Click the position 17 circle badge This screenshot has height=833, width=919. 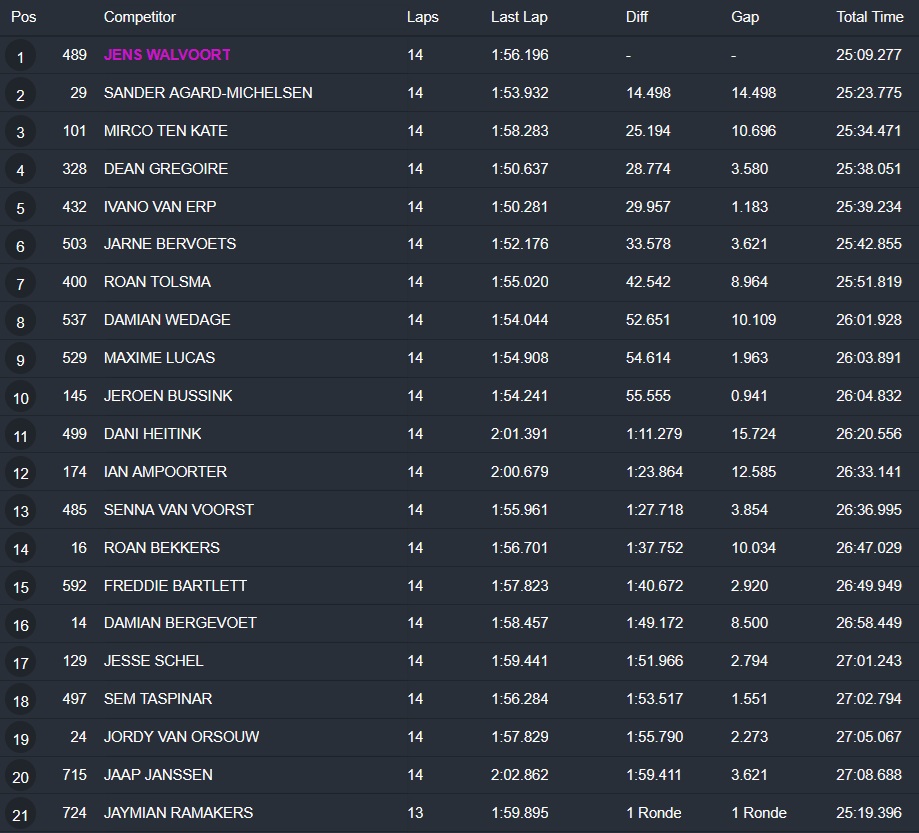tap(20, 662)
